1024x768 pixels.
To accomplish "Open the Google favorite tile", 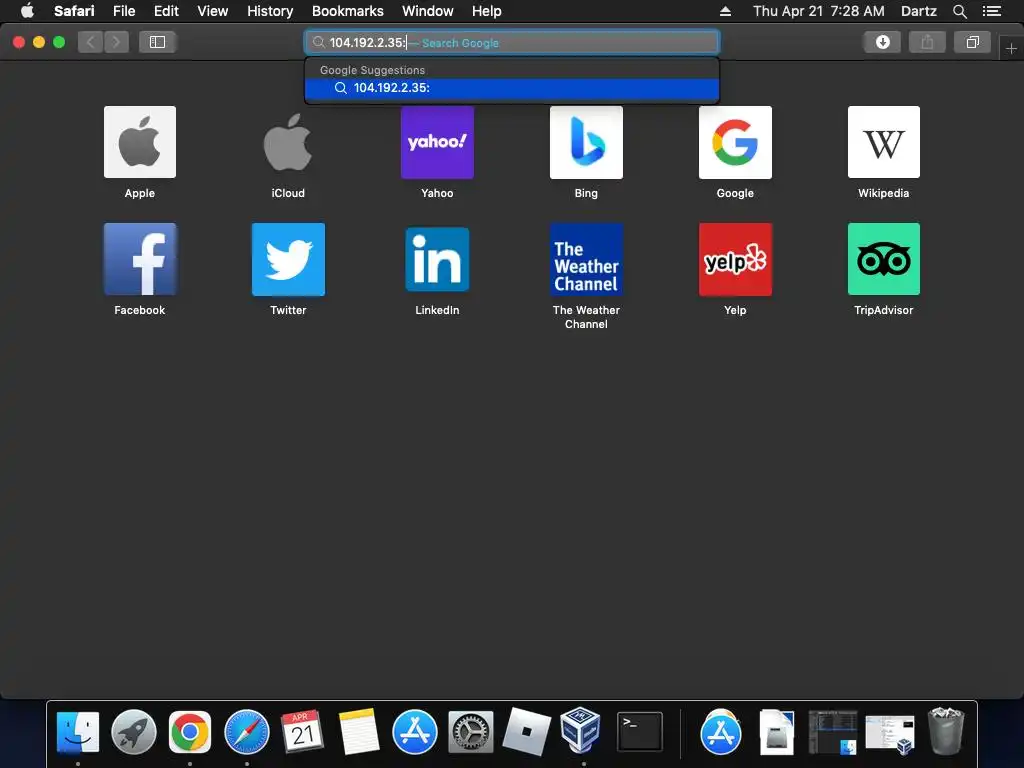I will point(735,142).
